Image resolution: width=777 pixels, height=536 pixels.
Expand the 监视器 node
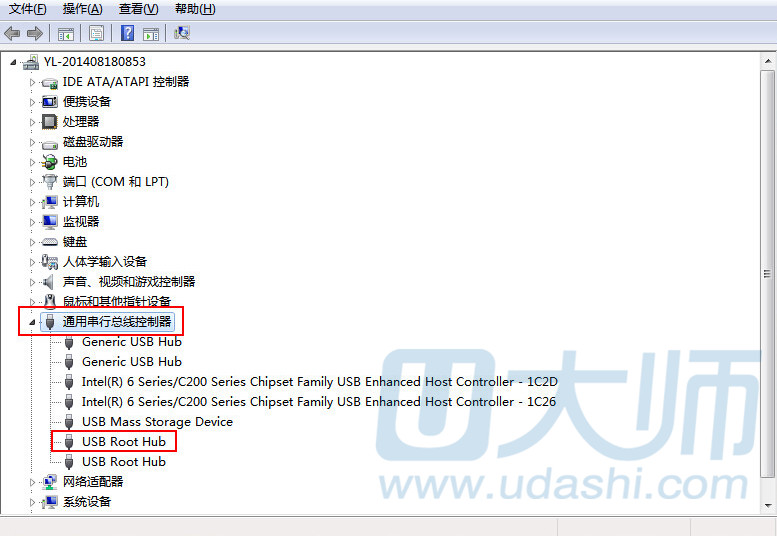click(x=32, y=222)
